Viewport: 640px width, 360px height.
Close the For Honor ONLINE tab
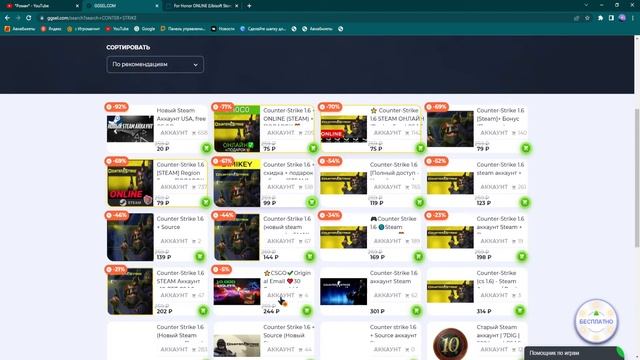(x=236, y=6)
